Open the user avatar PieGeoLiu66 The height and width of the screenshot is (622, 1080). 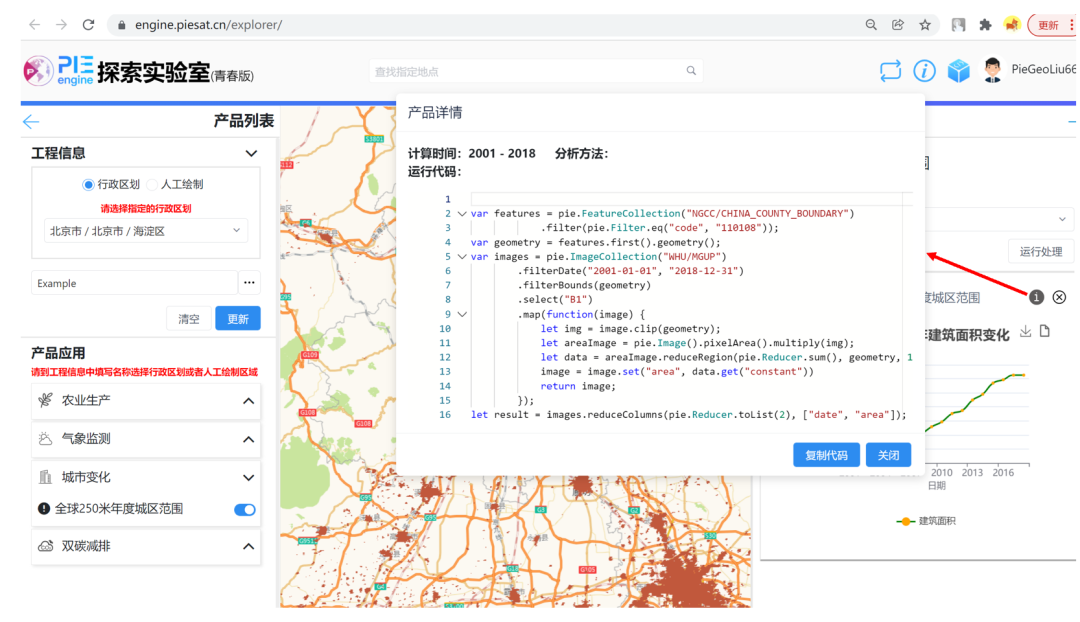993,70
